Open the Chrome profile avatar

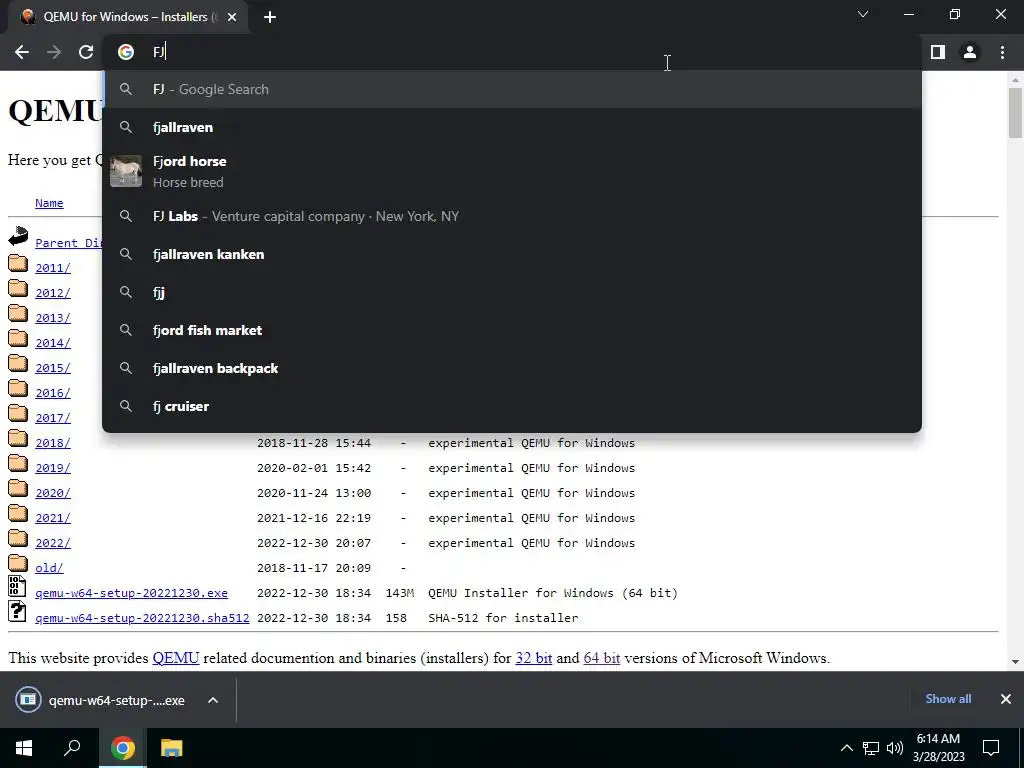[x=970, y=52]
